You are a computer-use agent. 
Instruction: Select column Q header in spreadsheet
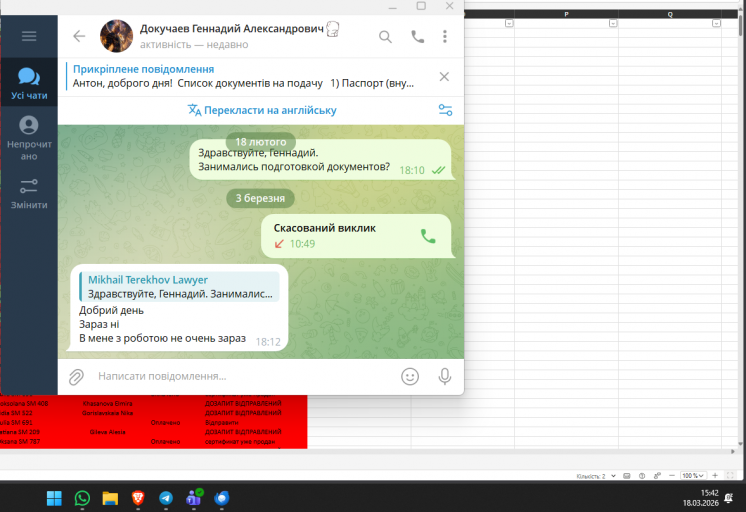coord(670,14)
